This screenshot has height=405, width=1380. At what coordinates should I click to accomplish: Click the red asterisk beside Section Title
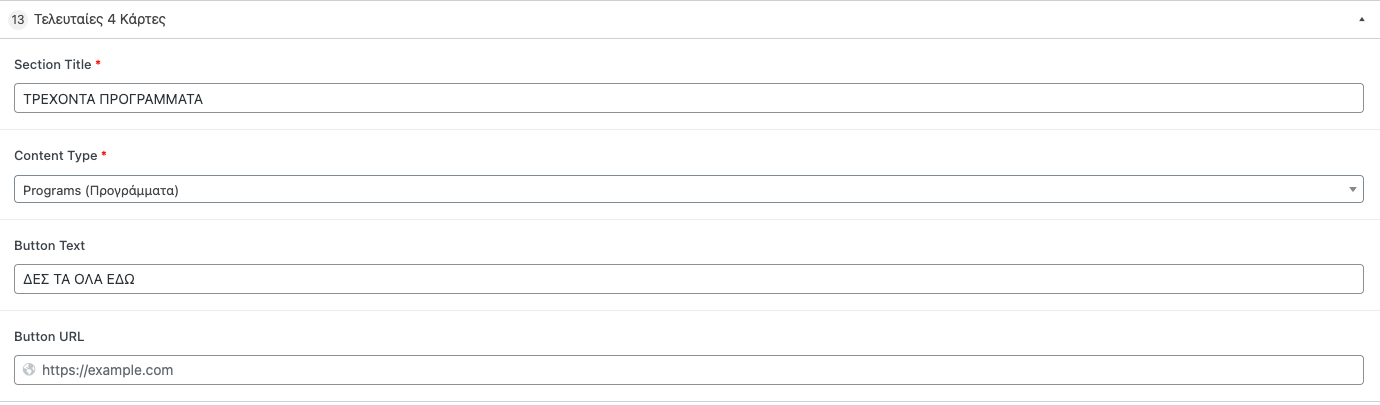98,63
